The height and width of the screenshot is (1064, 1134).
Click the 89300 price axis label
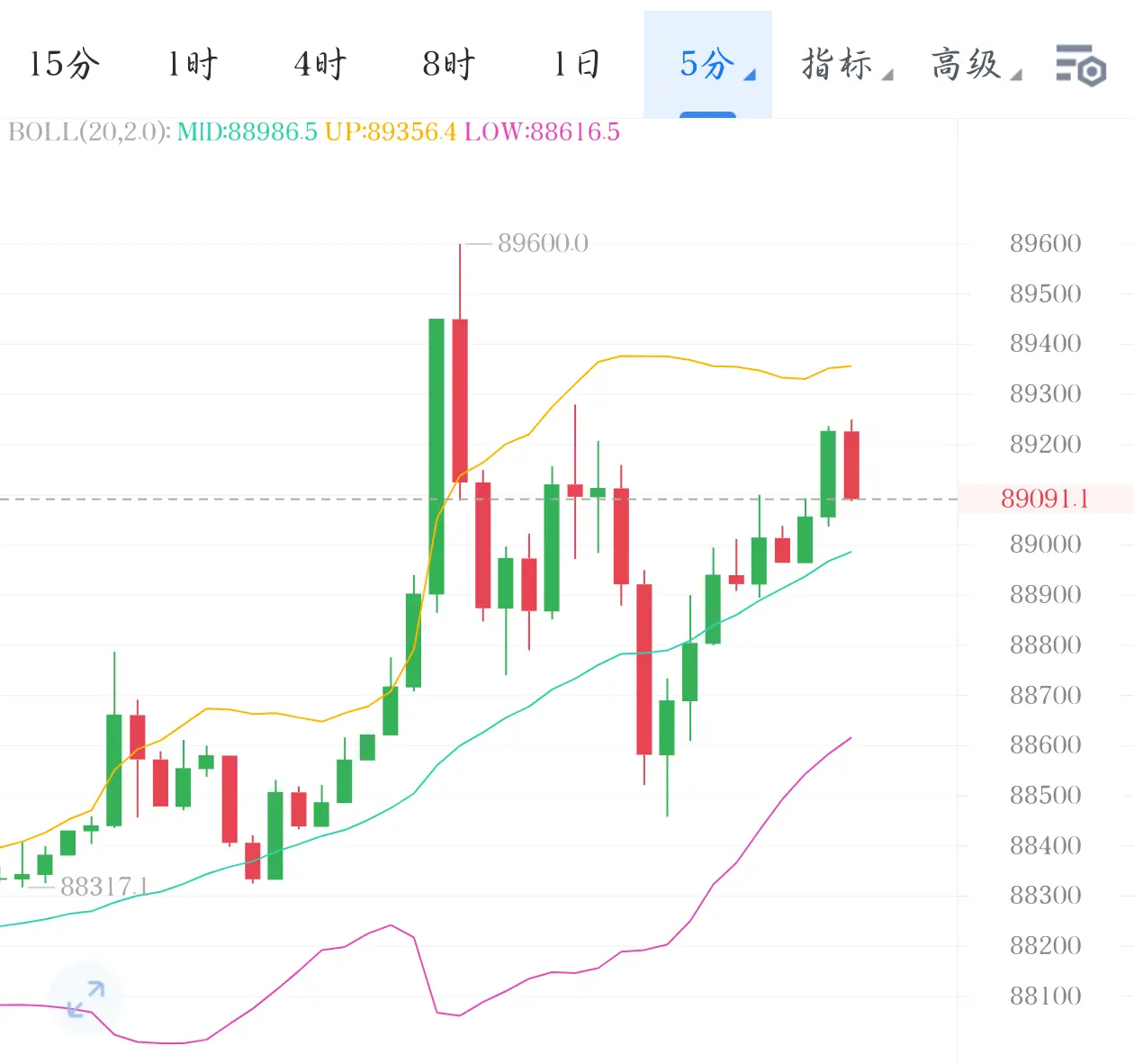1045,393
